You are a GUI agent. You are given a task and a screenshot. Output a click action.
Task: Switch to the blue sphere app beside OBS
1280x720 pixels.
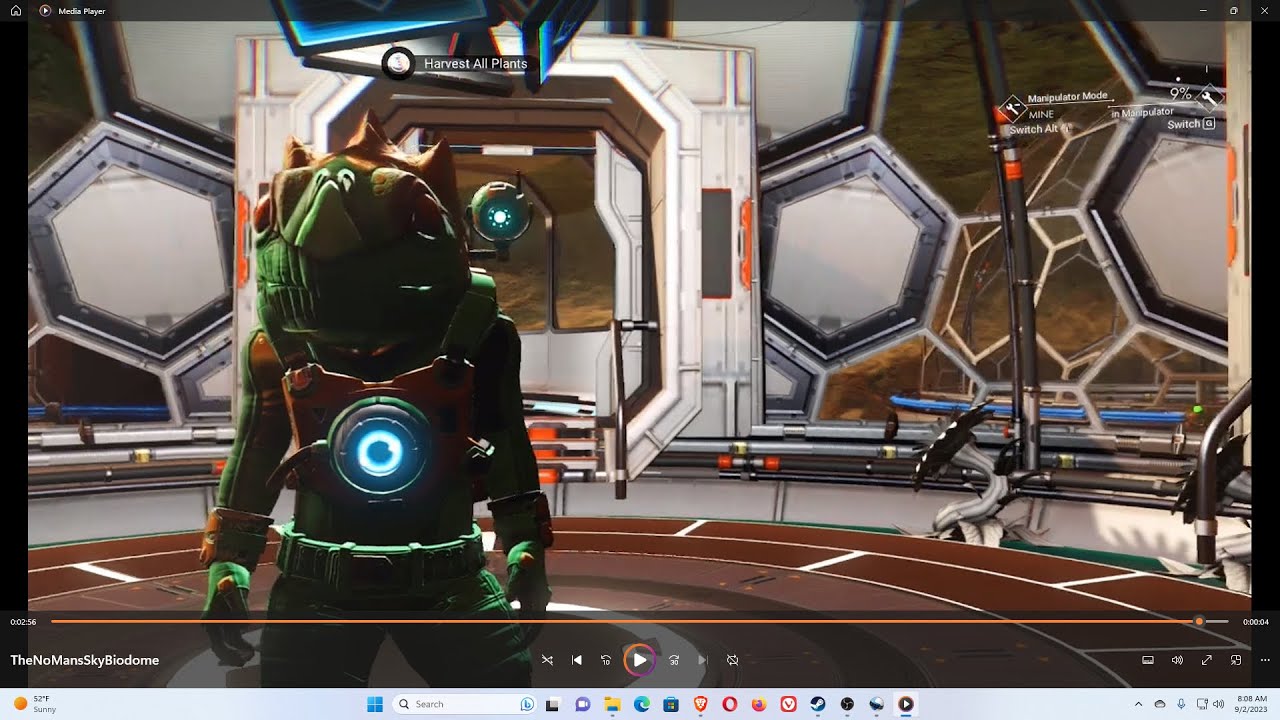pyautogui.click(x=877, y=704)
